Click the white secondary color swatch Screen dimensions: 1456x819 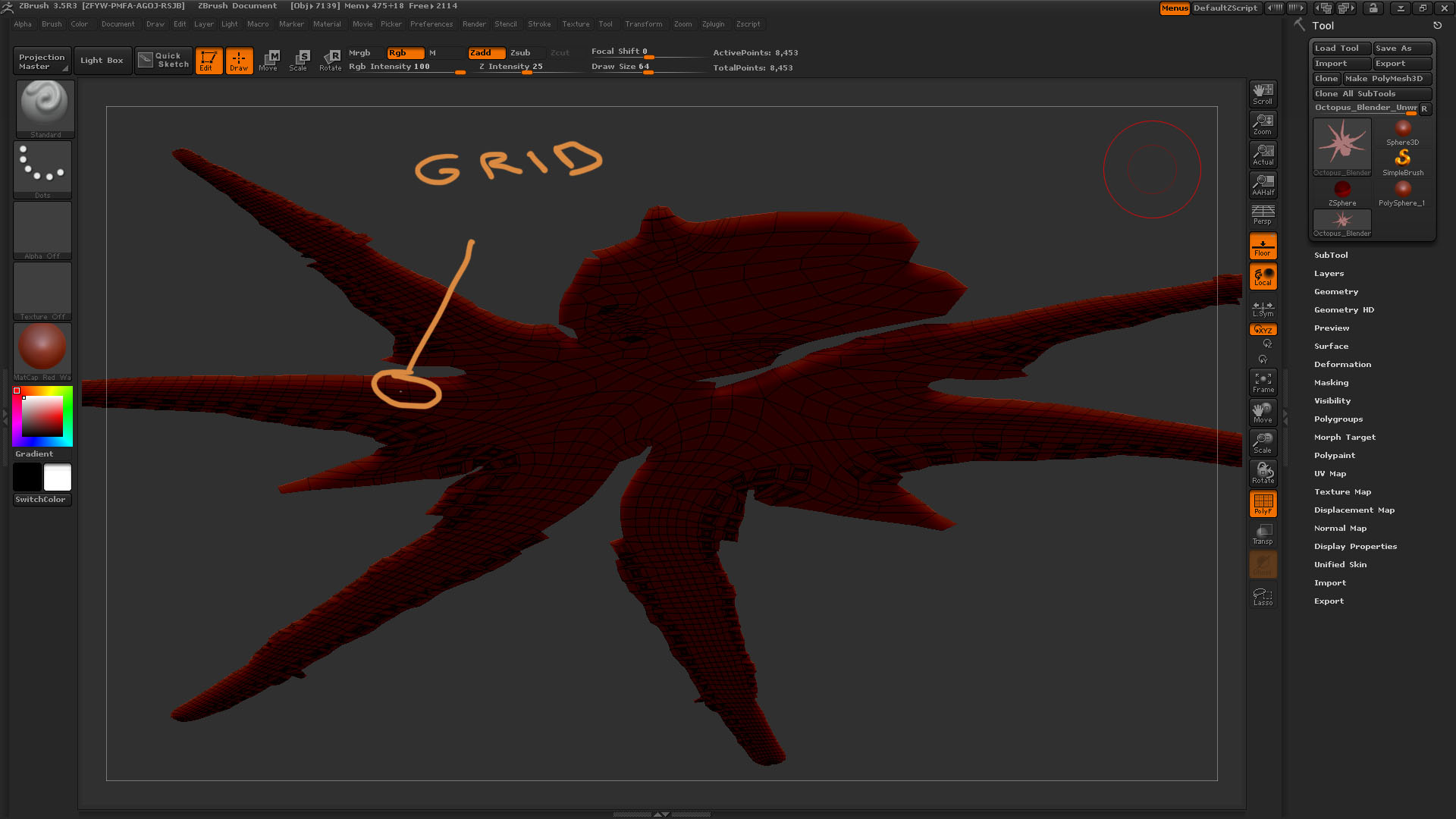pos(58,477)
